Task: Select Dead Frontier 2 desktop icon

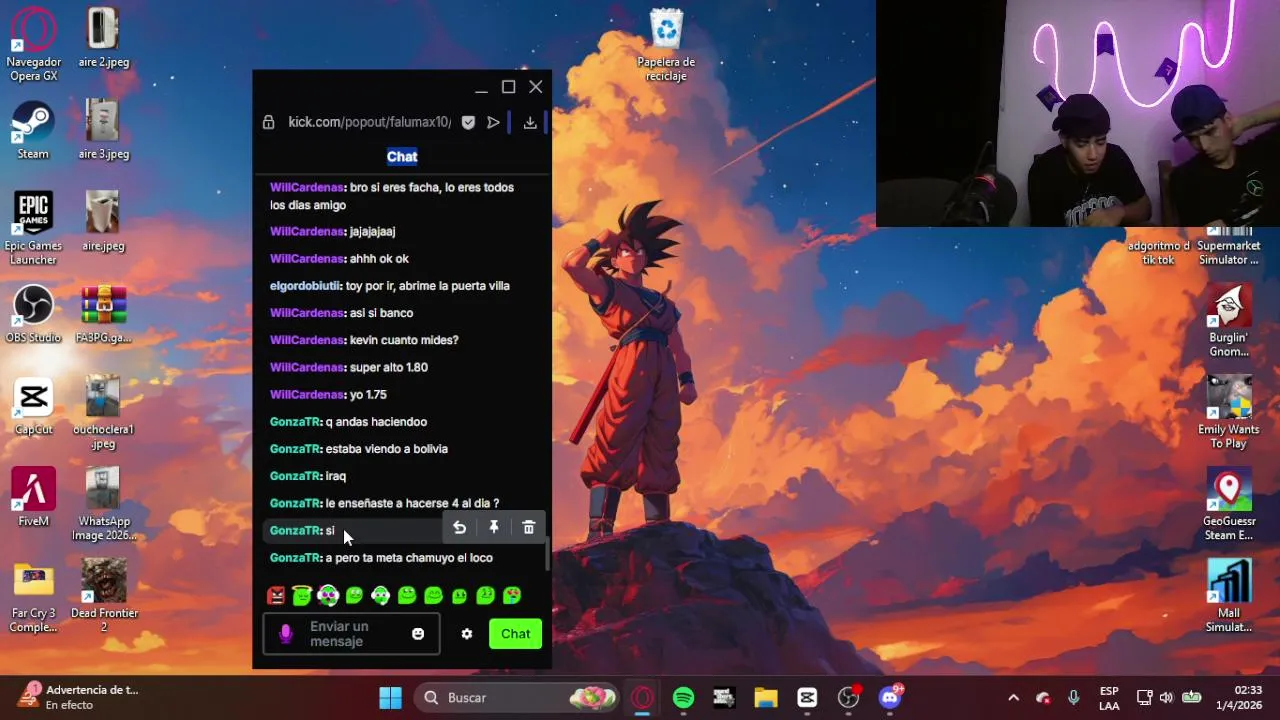Action: click(x=104, y=597)
